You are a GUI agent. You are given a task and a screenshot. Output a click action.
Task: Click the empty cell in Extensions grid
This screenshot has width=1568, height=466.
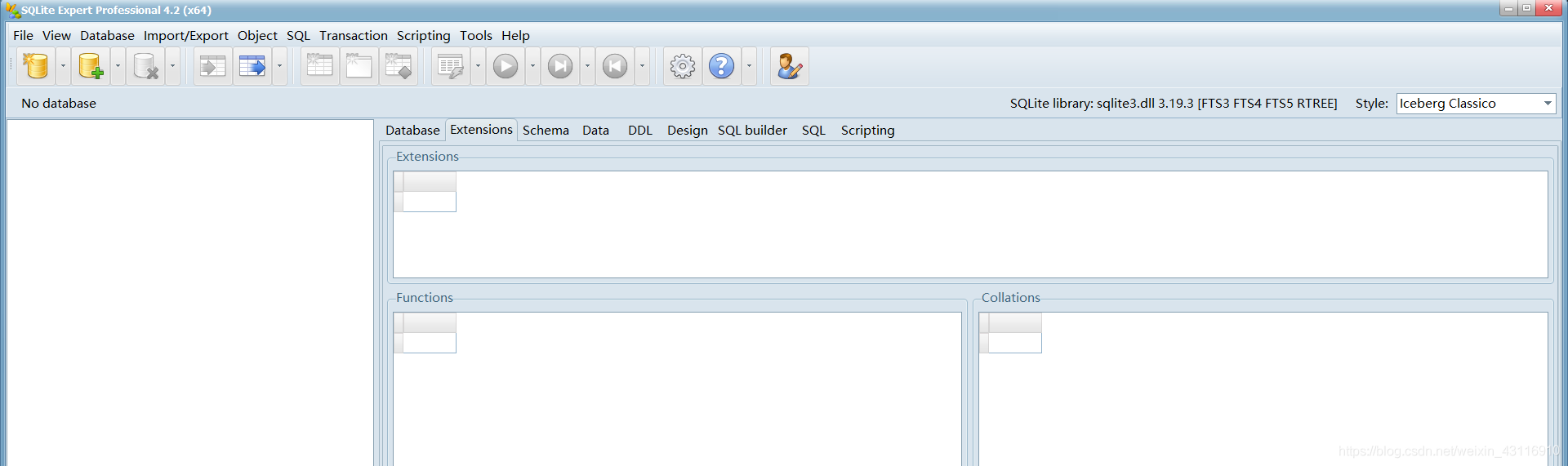(430, 202)
